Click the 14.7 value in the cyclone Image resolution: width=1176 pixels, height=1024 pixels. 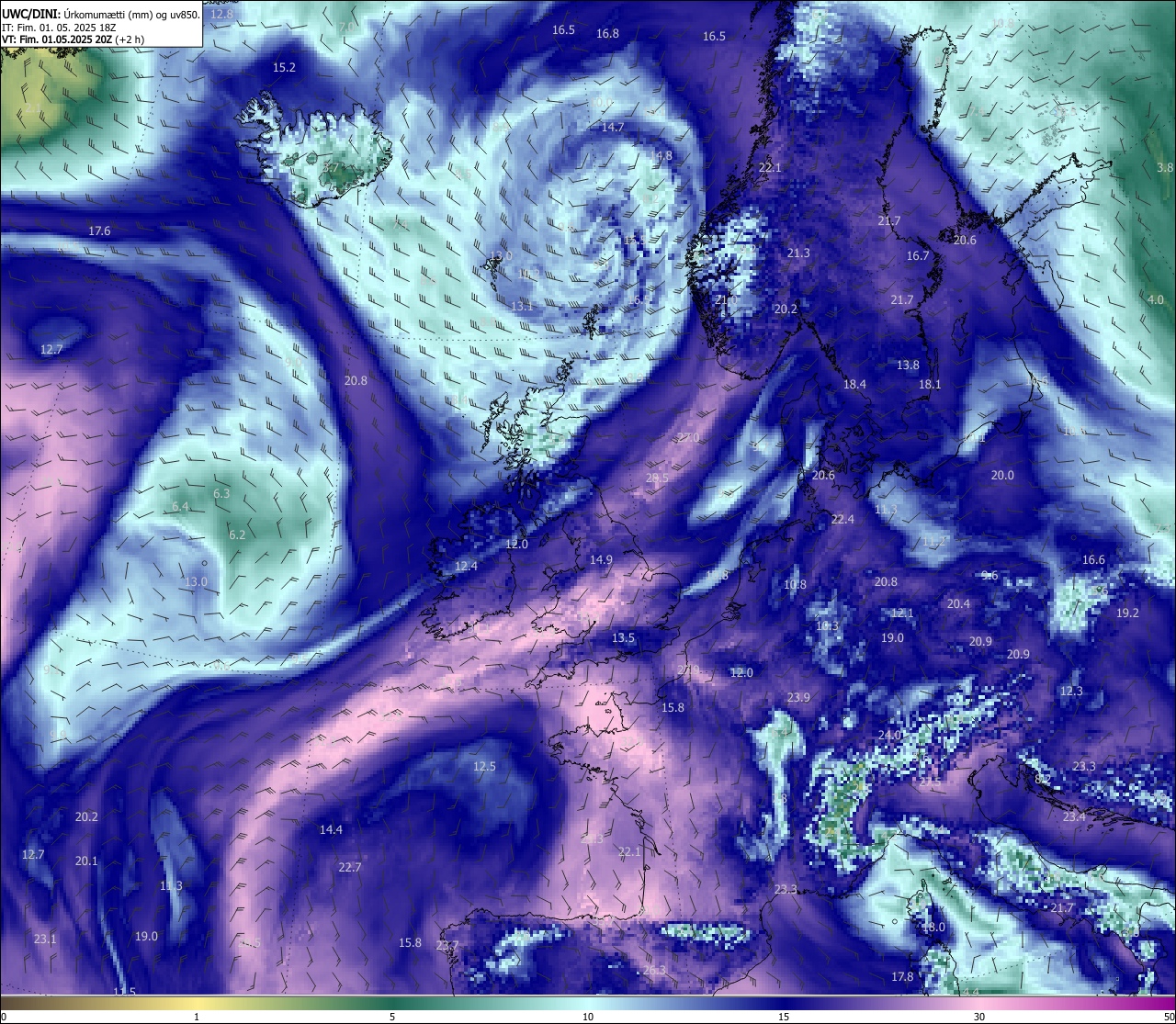613,128
